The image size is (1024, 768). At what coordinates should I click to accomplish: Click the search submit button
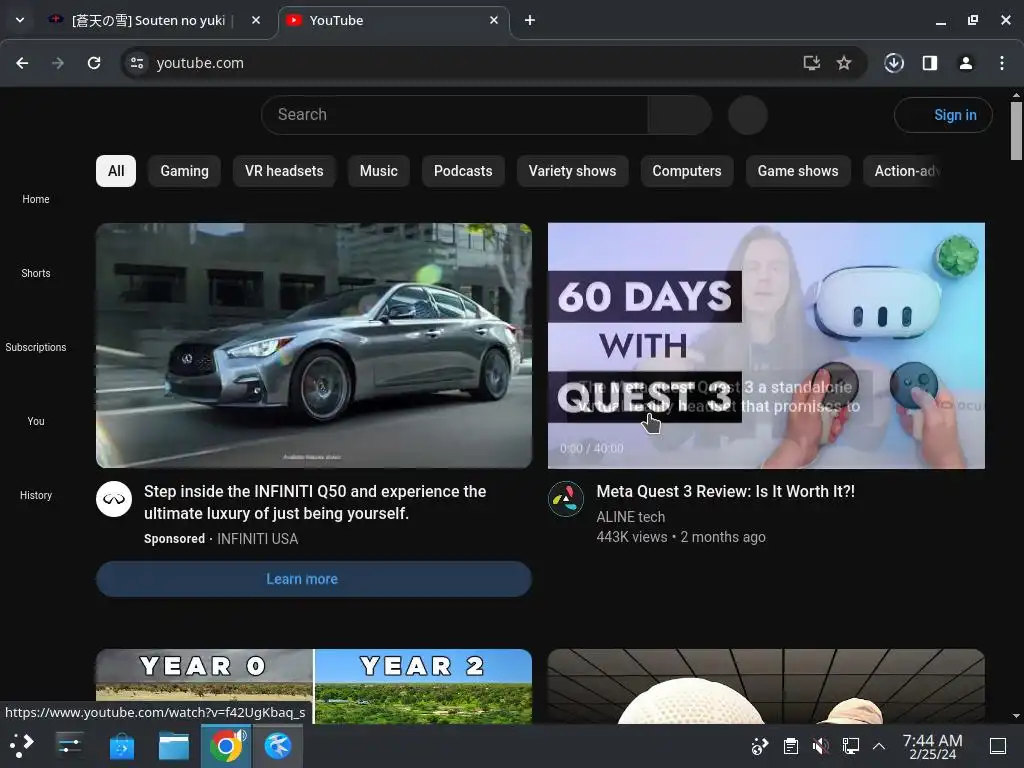(x=679, y=115)
